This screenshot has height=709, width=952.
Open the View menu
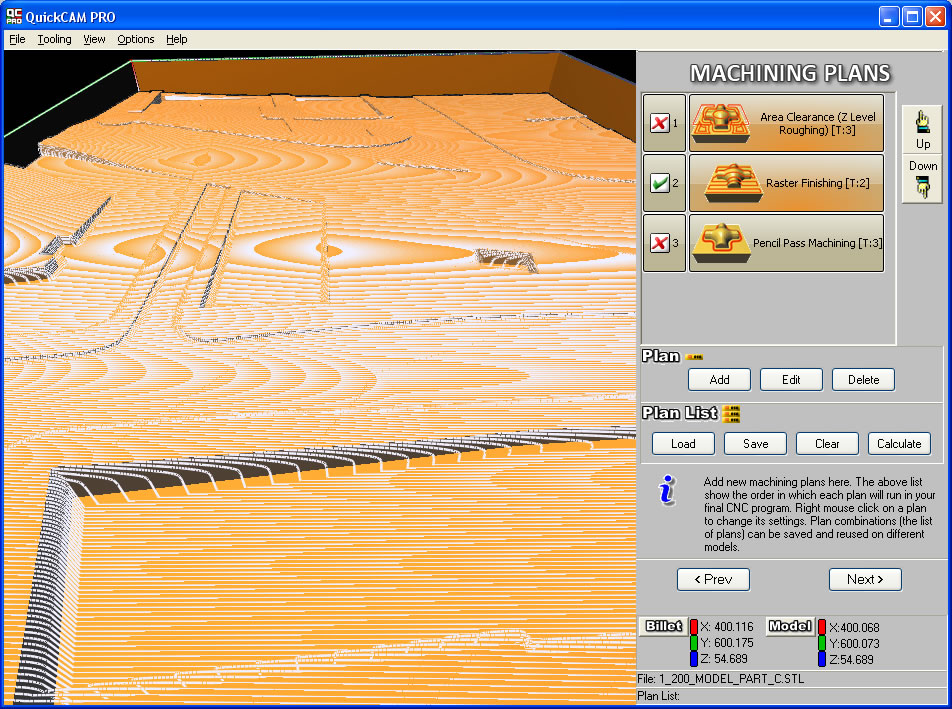pyautogui.click(x=94, y=39)
